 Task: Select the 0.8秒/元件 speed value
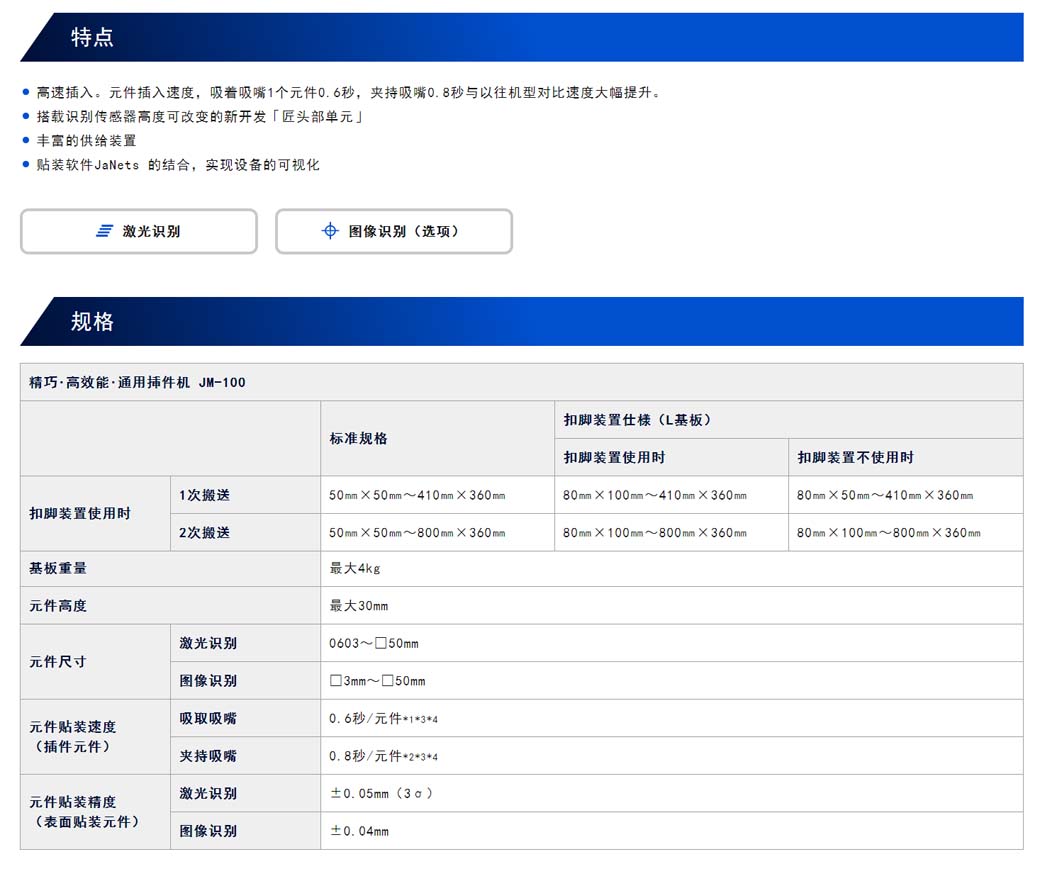click(383, 756)
